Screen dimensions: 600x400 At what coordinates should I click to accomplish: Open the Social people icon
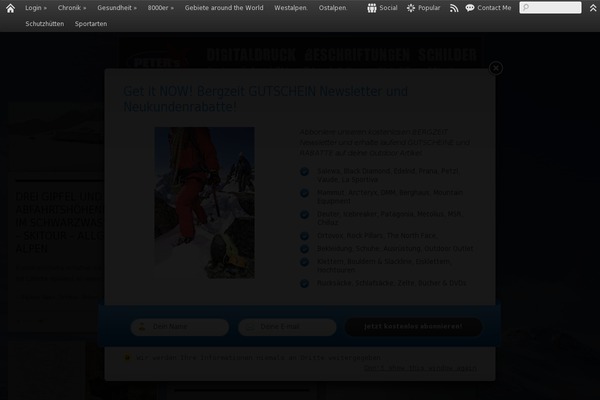[x=372, y=8]
